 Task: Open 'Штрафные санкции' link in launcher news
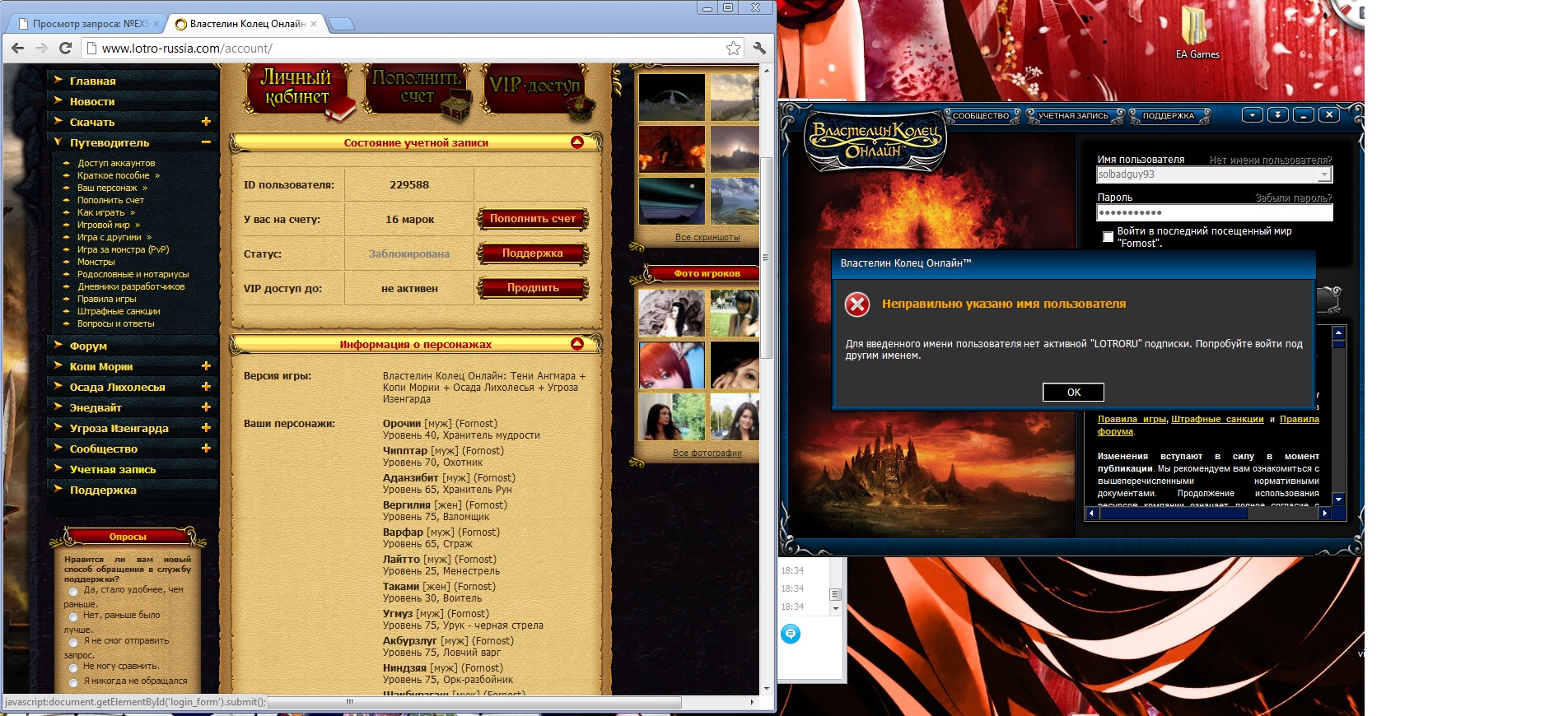tap(1217, 419)
